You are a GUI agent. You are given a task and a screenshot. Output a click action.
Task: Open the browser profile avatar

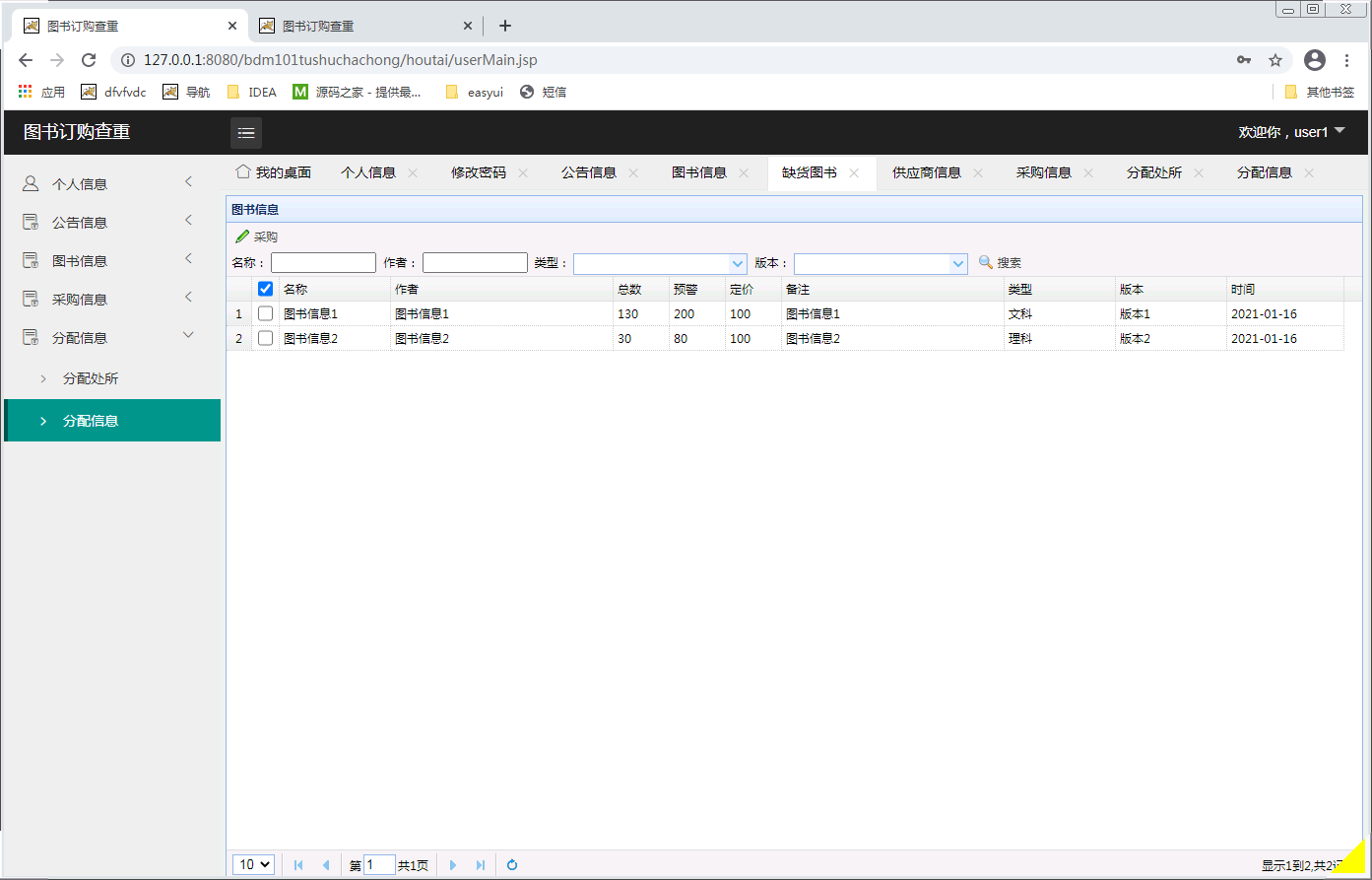(x=1315, y=60)
